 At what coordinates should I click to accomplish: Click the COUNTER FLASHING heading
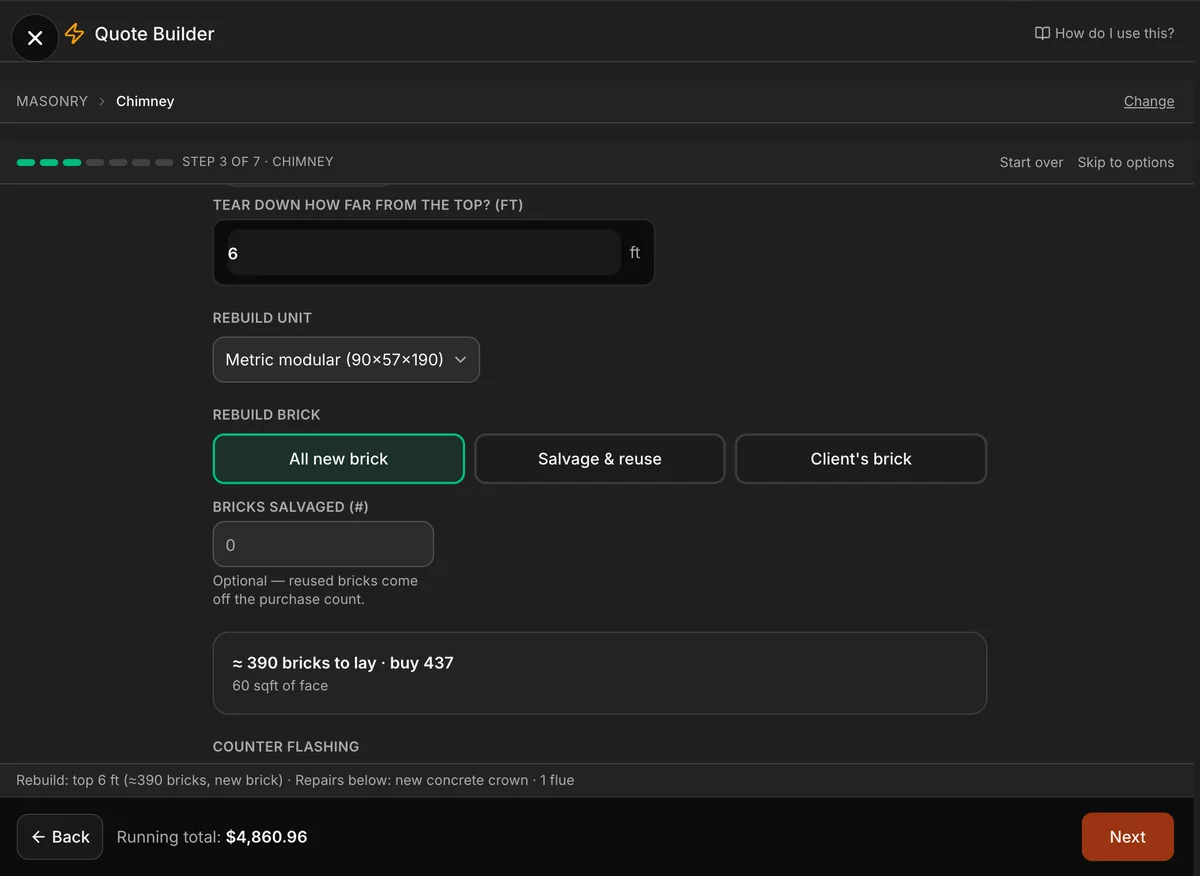coord(286,747)
